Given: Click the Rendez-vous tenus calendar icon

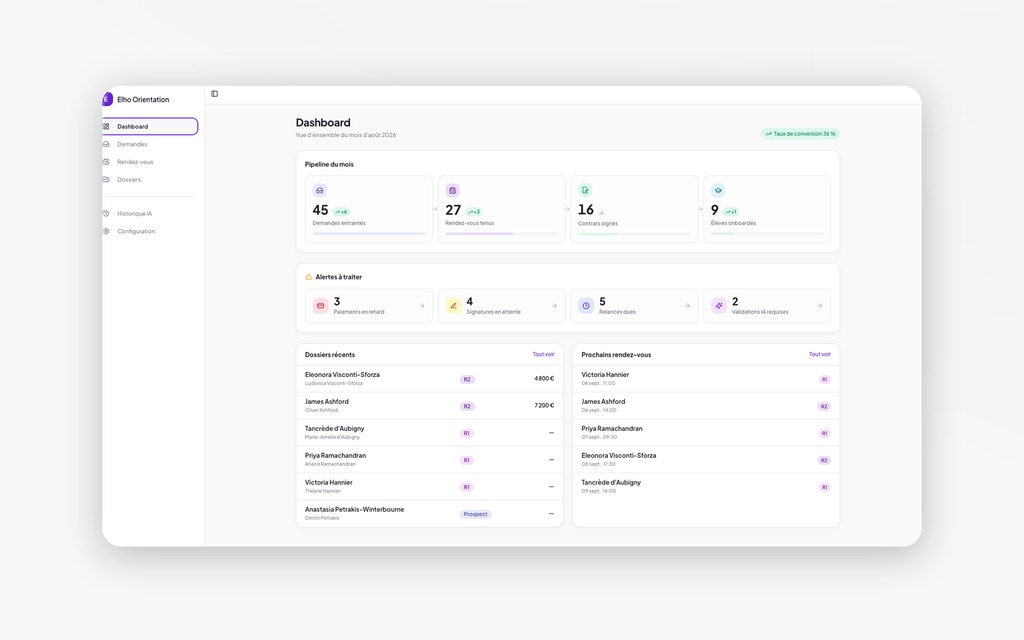Looking at the screenshot, I should (453, 191).
